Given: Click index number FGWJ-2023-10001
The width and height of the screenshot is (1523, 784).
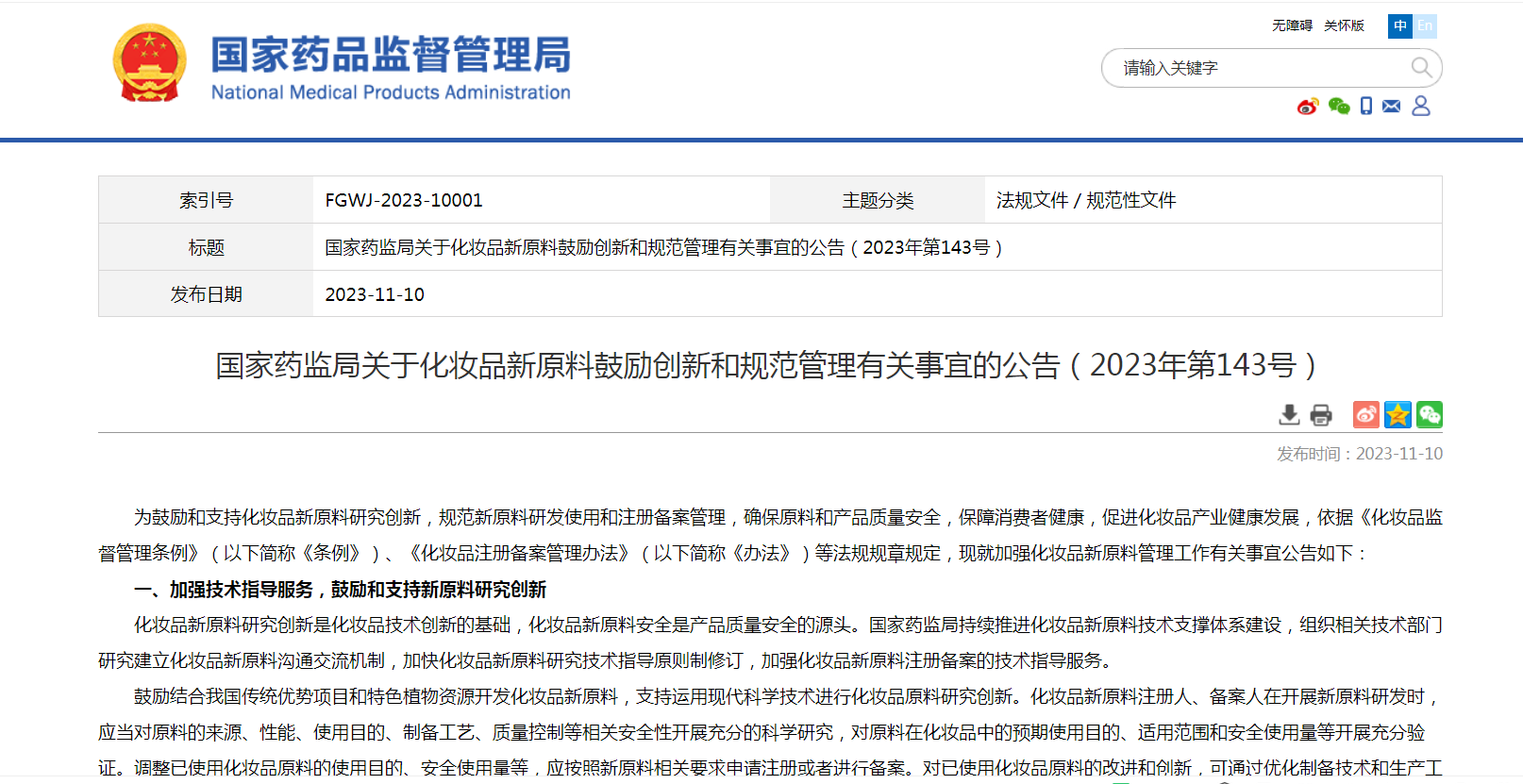Looking at the screenshot, I should (404, 200).
